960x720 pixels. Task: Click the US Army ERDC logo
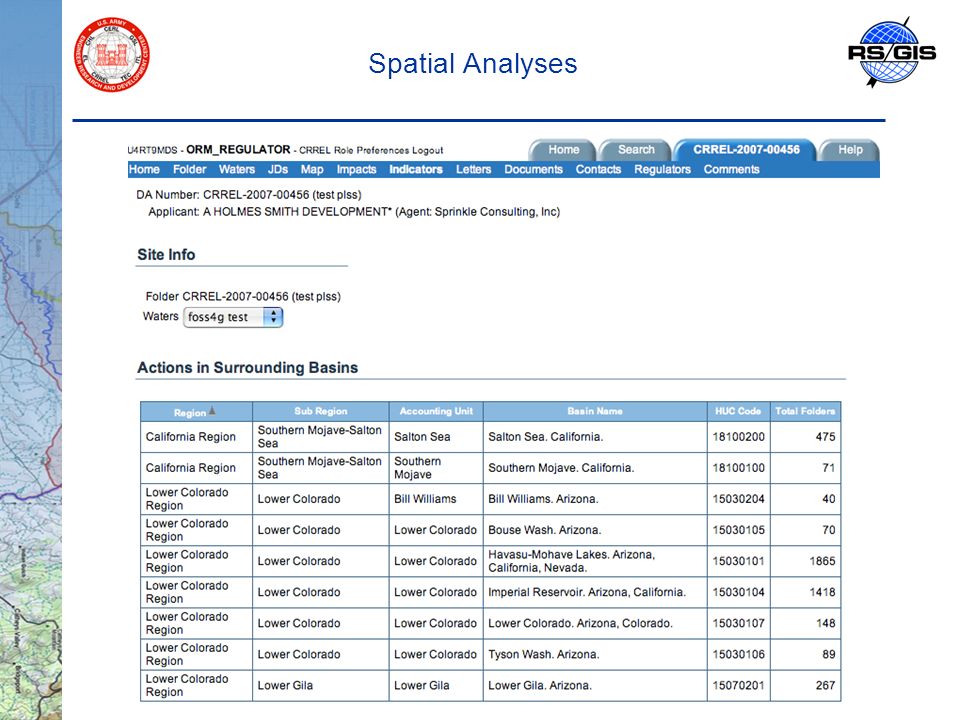click(111, 54)
